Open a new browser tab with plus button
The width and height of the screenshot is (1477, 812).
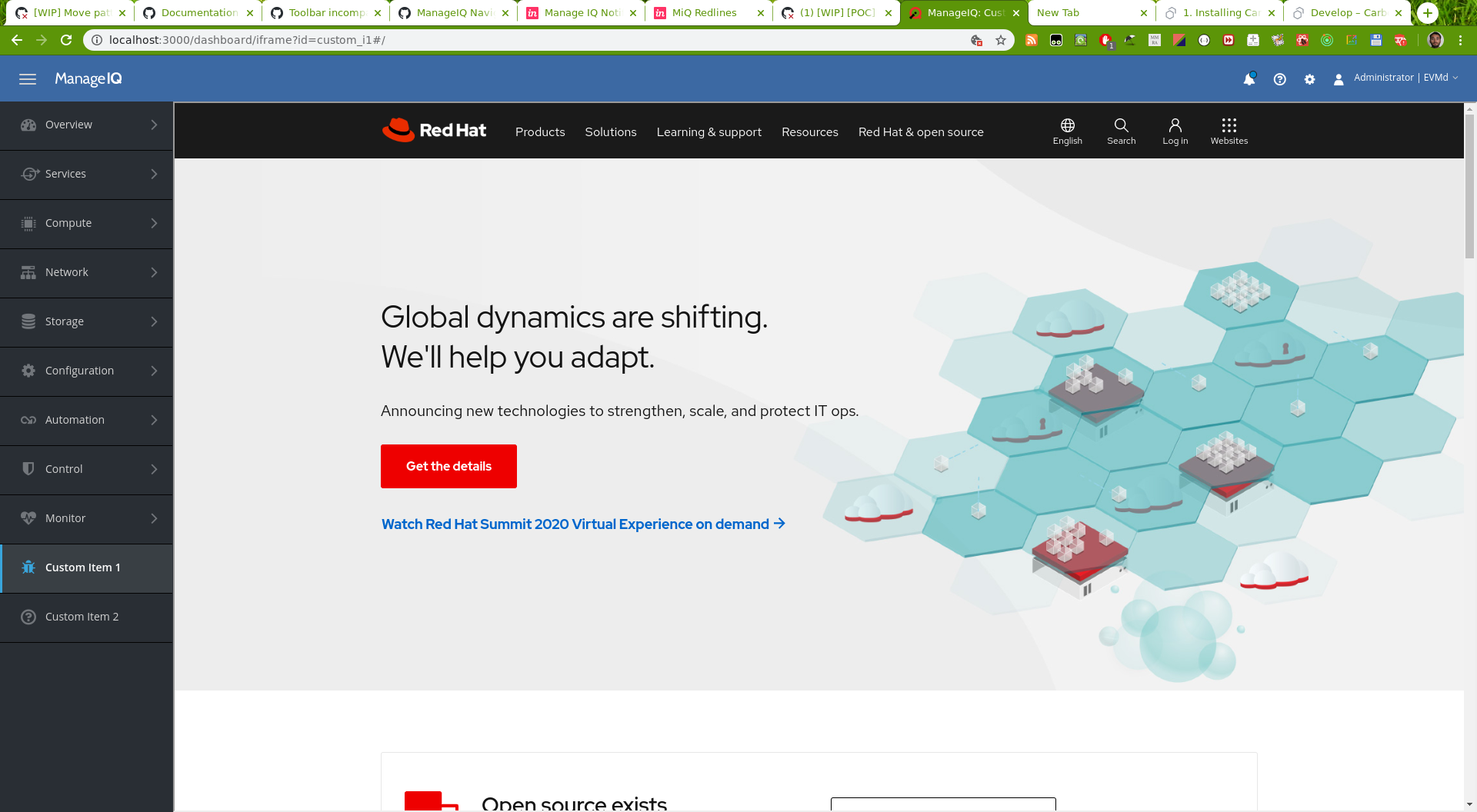1428,13
